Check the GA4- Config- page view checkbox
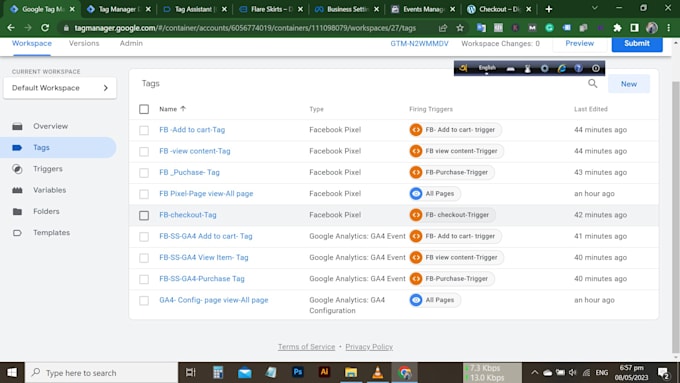The height and width of the screenshot is (383, 680). pos(144,300)
